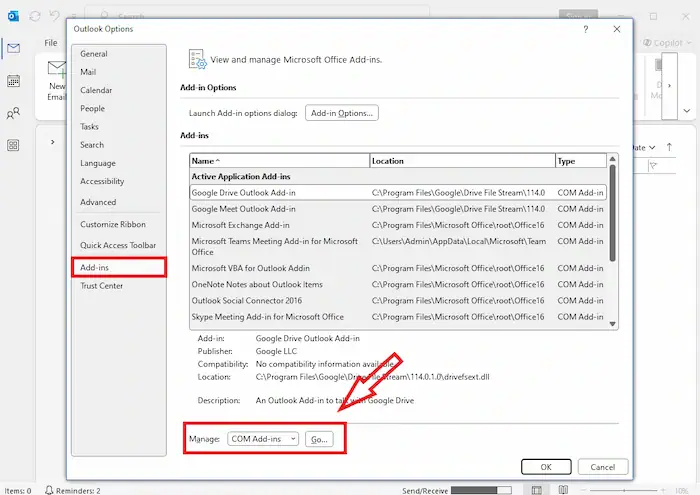Open the File tab in Outlook
Image resolution: width=700 pixels, height=495 pixels.
(x=51, y=43)
